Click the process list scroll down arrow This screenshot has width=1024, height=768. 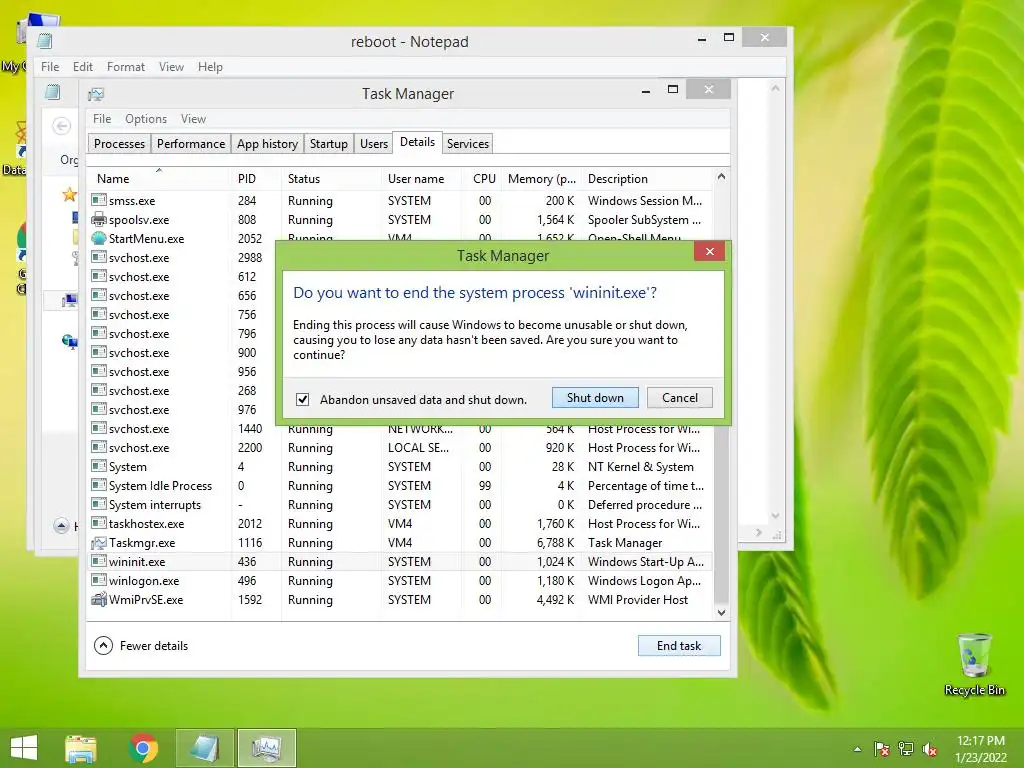pos(721,613)
